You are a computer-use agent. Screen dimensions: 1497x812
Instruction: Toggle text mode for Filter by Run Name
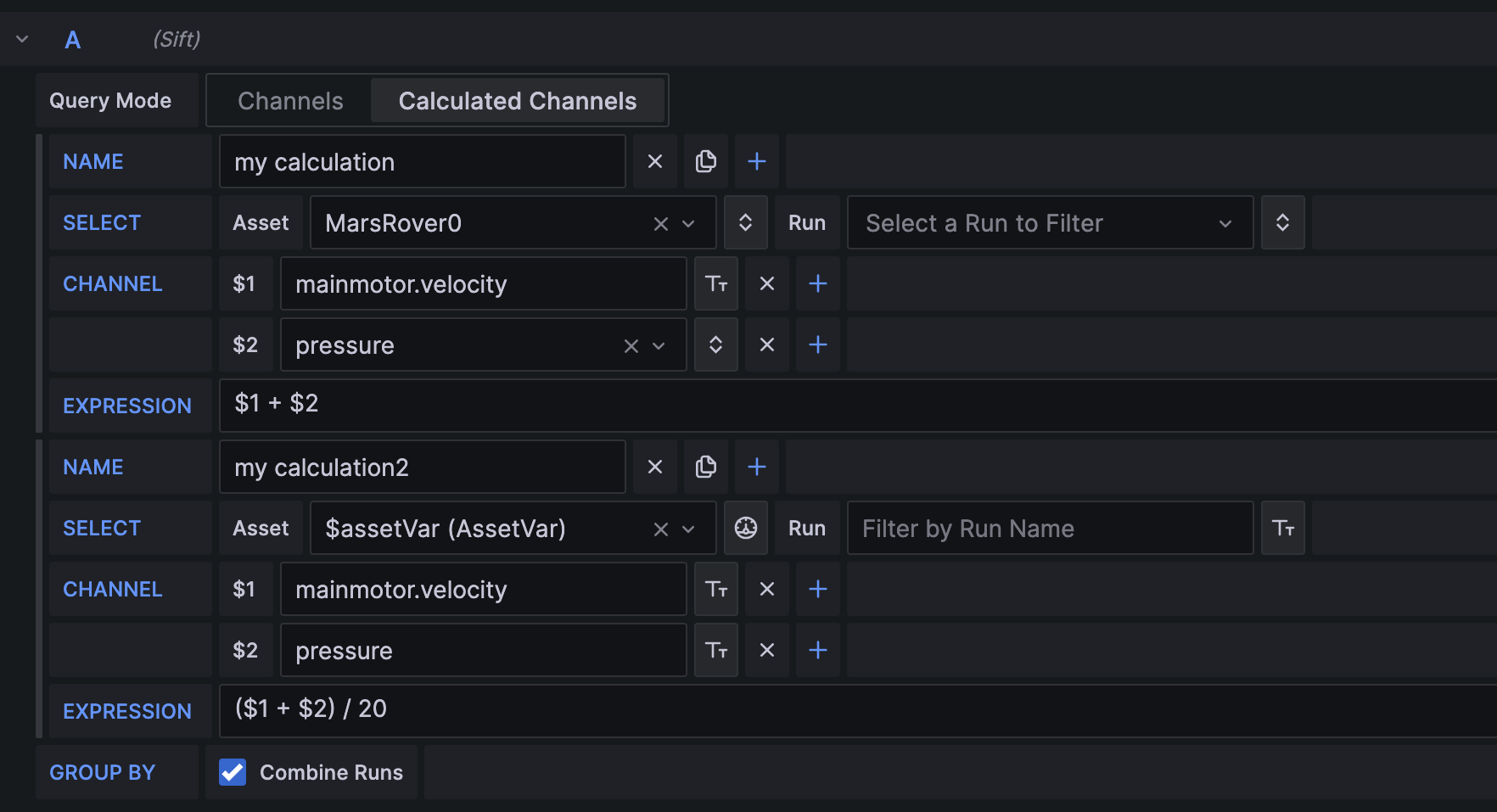coord(1282,528)
